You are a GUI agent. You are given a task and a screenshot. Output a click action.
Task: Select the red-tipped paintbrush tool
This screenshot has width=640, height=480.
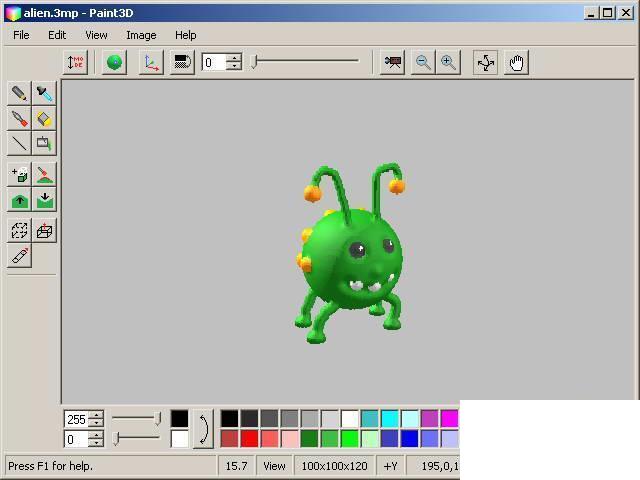(x=19, y=118)
